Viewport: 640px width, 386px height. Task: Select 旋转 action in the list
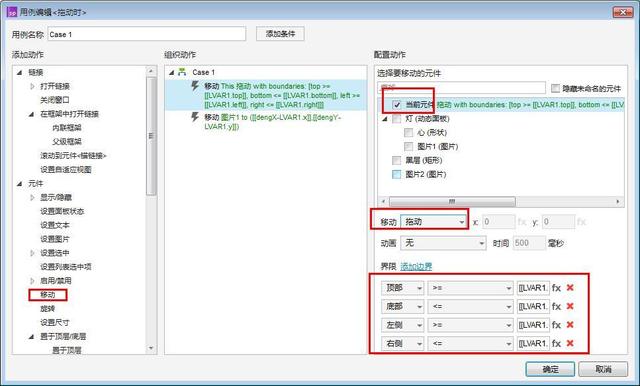pyautogui.click(x=48, y=308)
